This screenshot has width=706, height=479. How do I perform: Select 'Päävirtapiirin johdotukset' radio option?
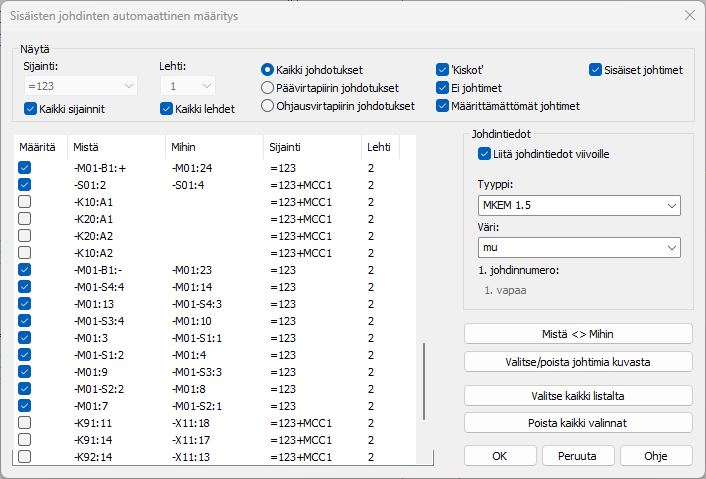(x=267, y=88)
